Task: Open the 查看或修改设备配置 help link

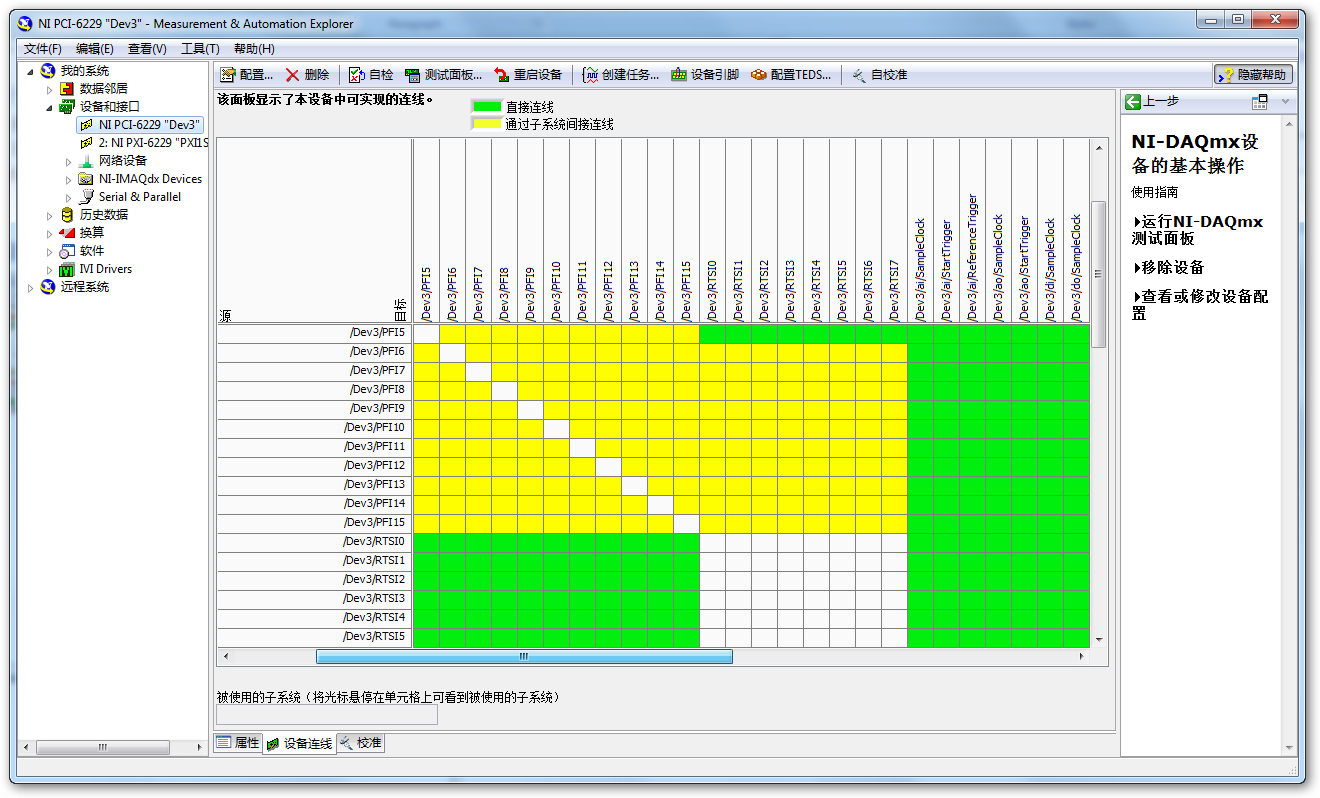Action: tap(1200, 305)
